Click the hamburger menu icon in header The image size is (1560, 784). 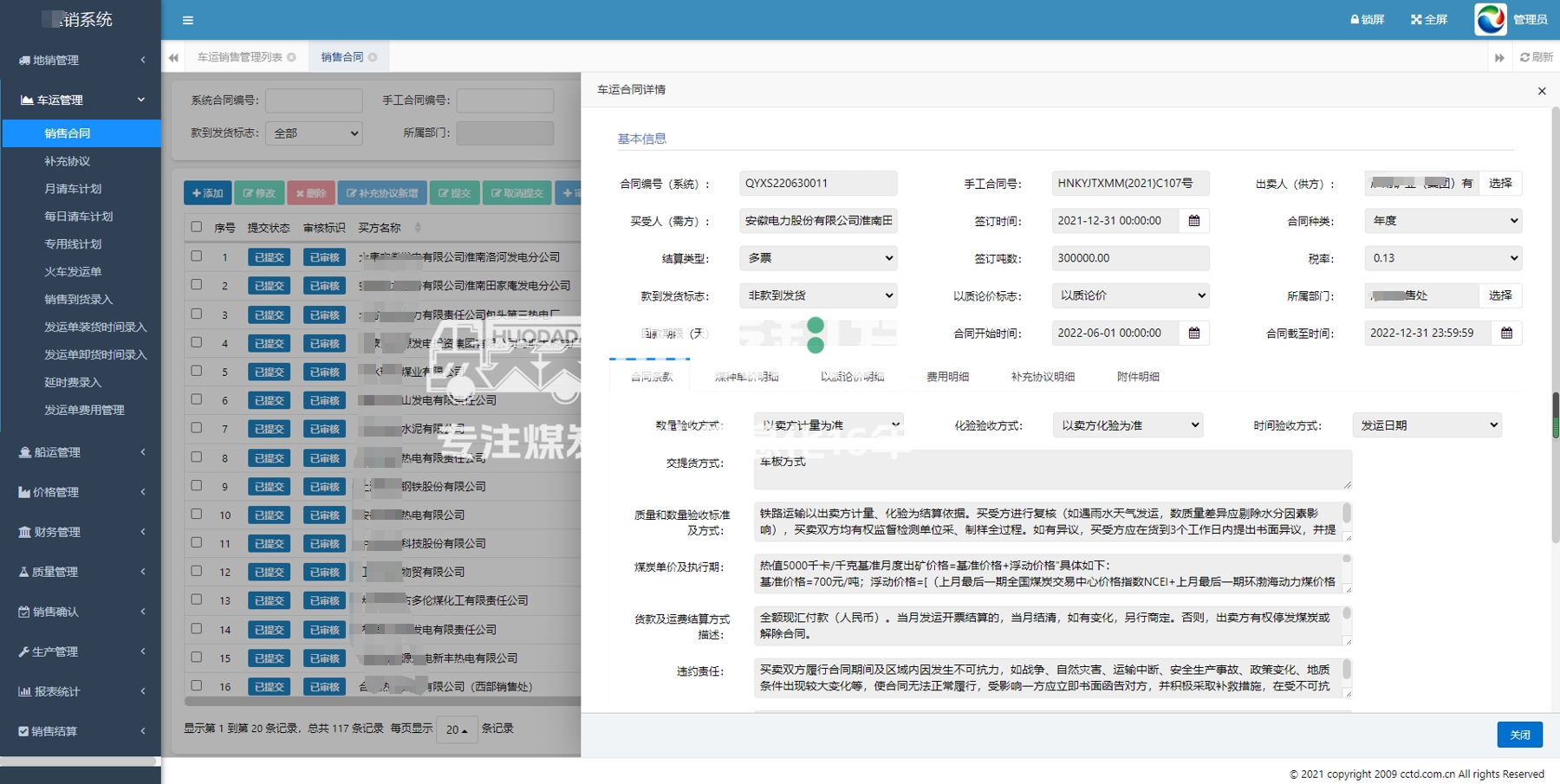[x=188, y=20]
